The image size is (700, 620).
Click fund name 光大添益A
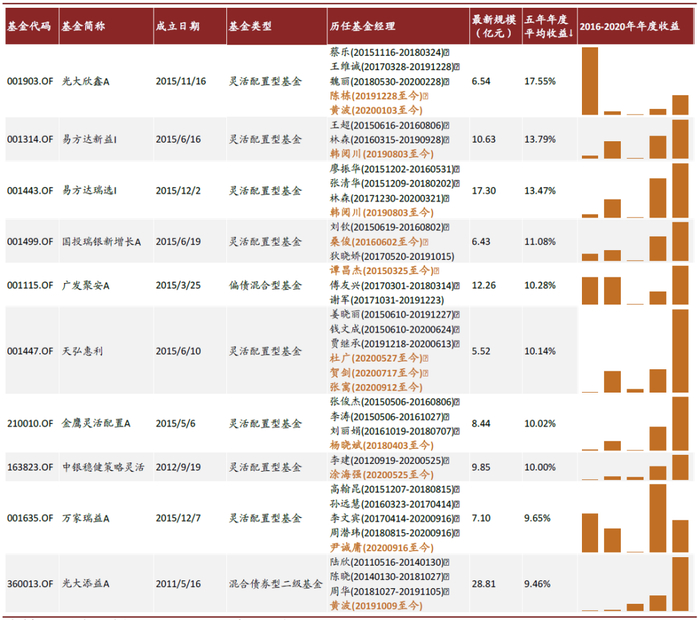tap(86, 583)
